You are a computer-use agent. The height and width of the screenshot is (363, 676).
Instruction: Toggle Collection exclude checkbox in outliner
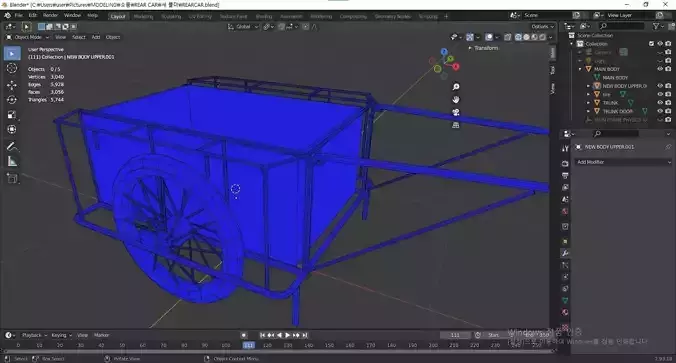(x=651, y=44)
